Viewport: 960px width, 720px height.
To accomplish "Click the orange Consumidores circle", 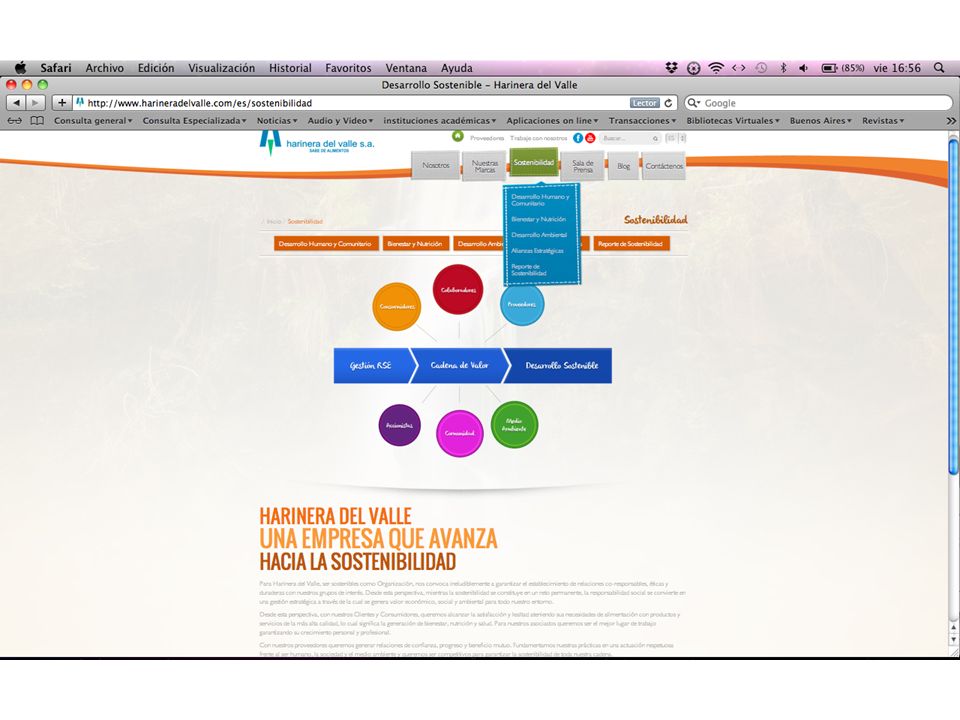I will (x=397, y=306).
